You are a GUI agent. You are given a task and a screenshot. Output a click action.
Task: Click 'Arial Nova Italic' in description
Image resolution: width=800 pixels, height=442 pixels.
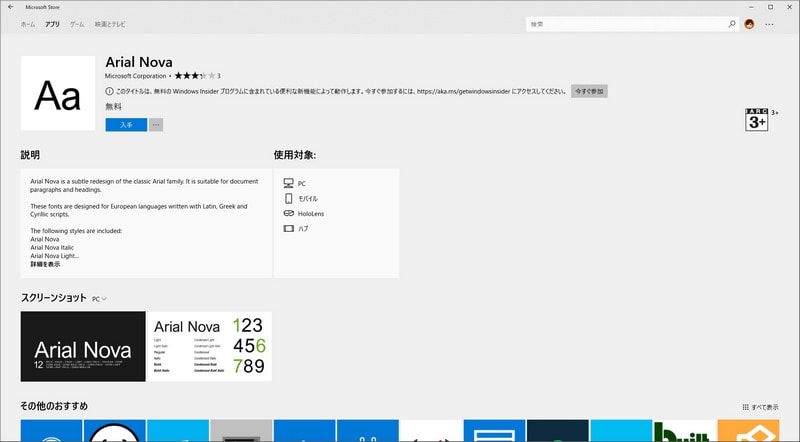pyautogui.click(x=52, y=248)
